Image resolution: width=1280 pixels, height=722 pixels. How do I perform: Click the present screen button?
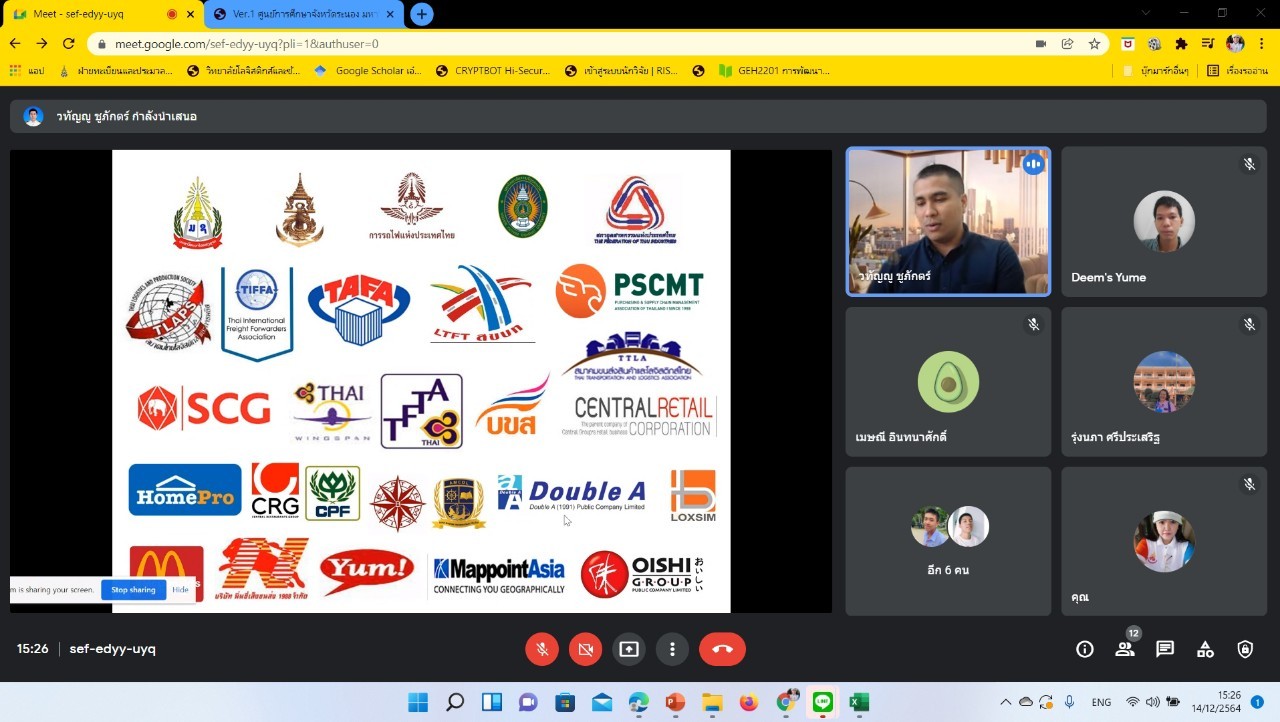628,649
